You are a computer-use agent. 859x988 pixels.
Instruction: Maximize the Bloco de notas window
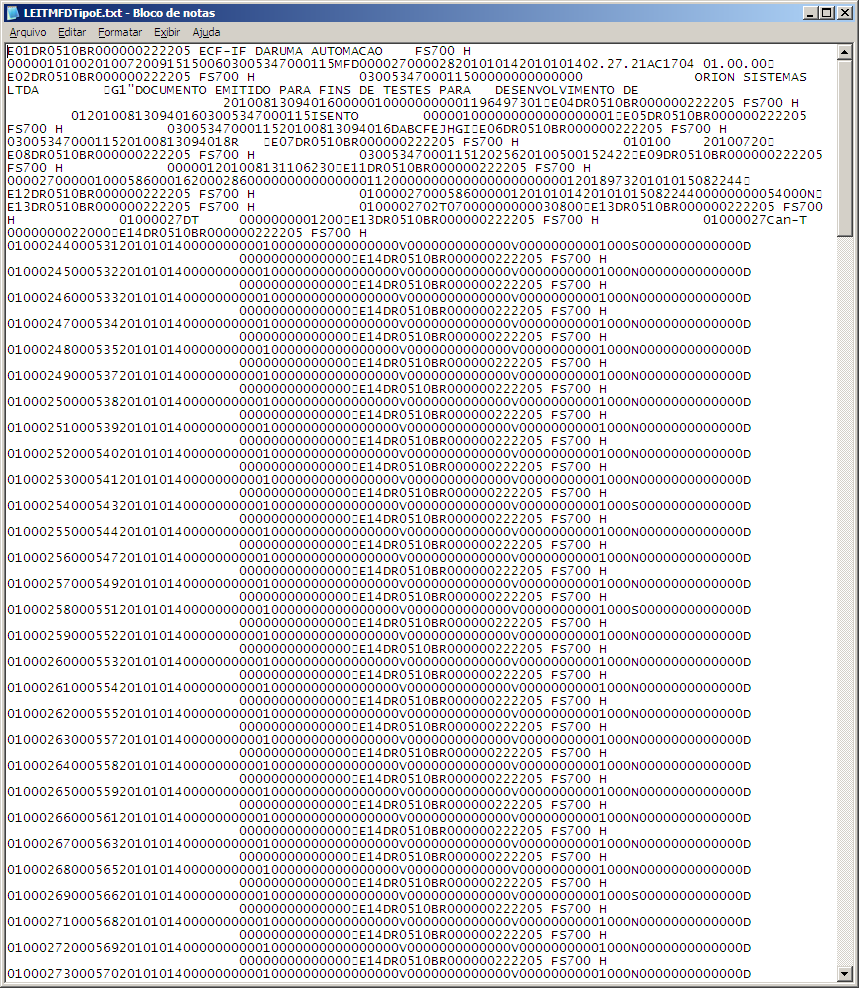826,13
